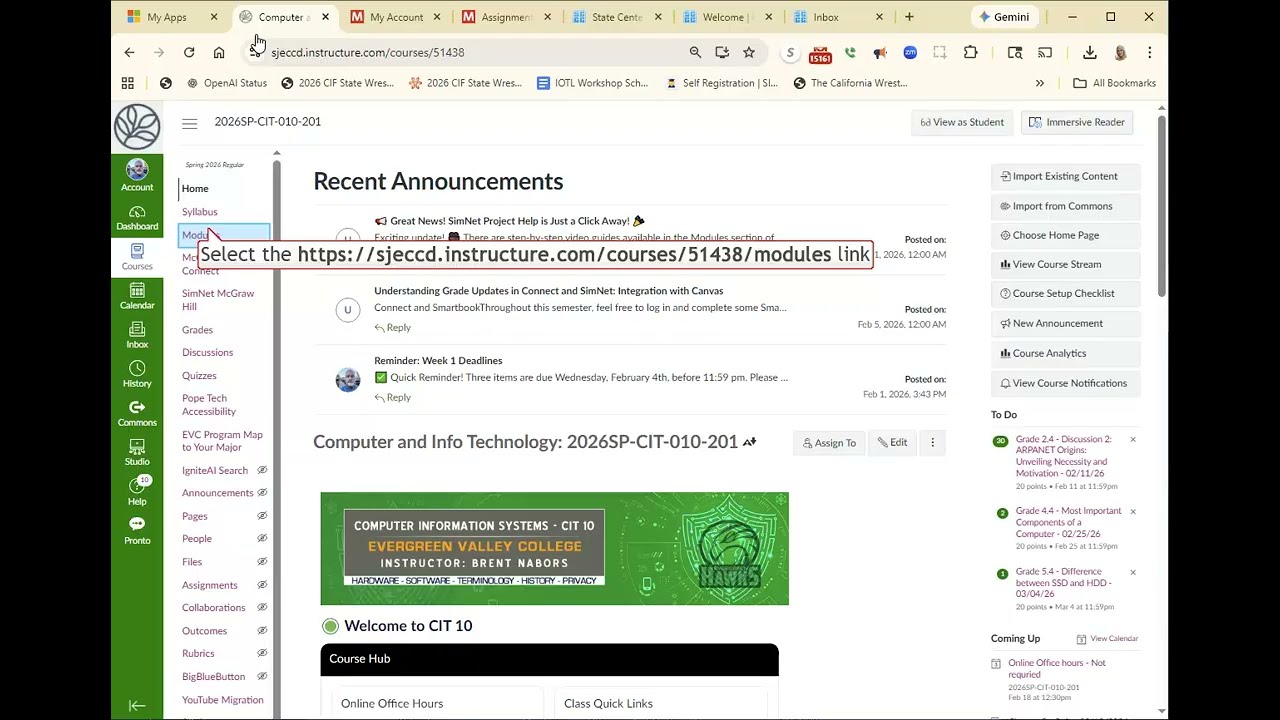Open Discussions in course navigation
1280x720 pixels.
click(207, 353)
